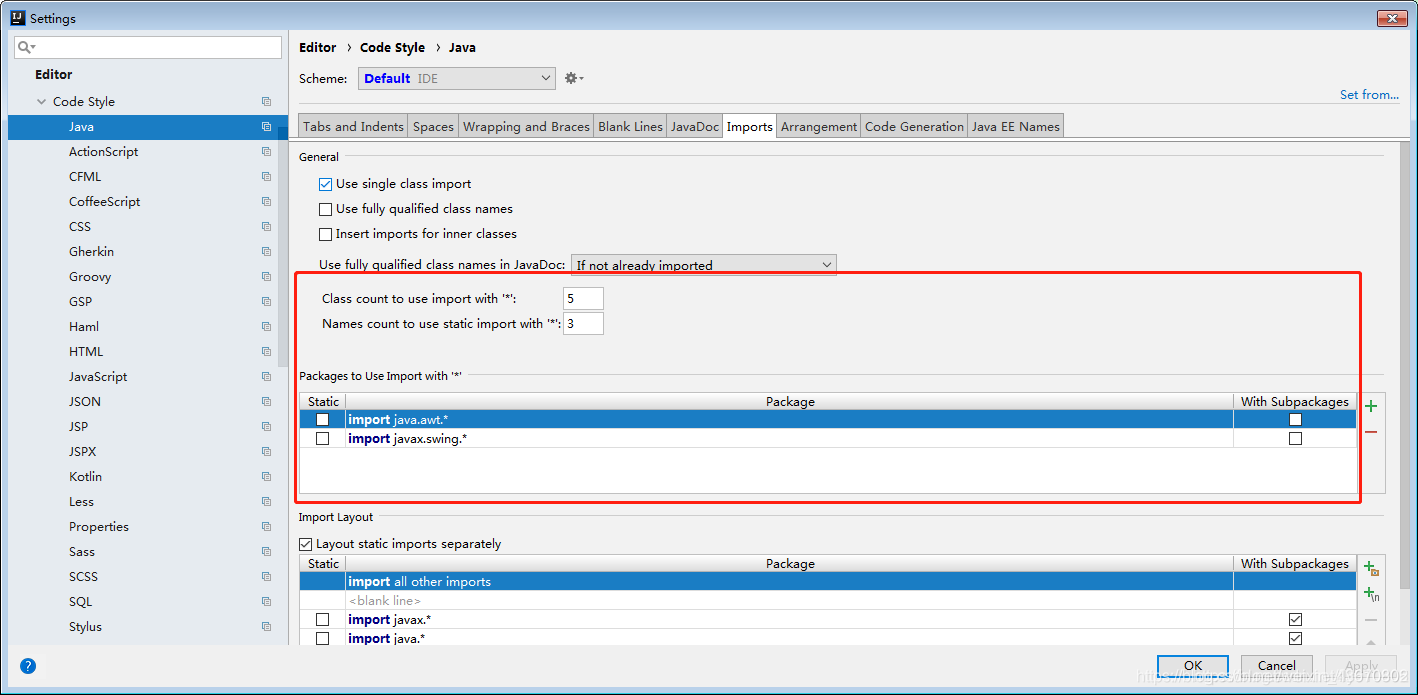Select the import javax.swing.* package row
The width and height of the screenshot is (1418, 695).
click(x=828, y=439)
